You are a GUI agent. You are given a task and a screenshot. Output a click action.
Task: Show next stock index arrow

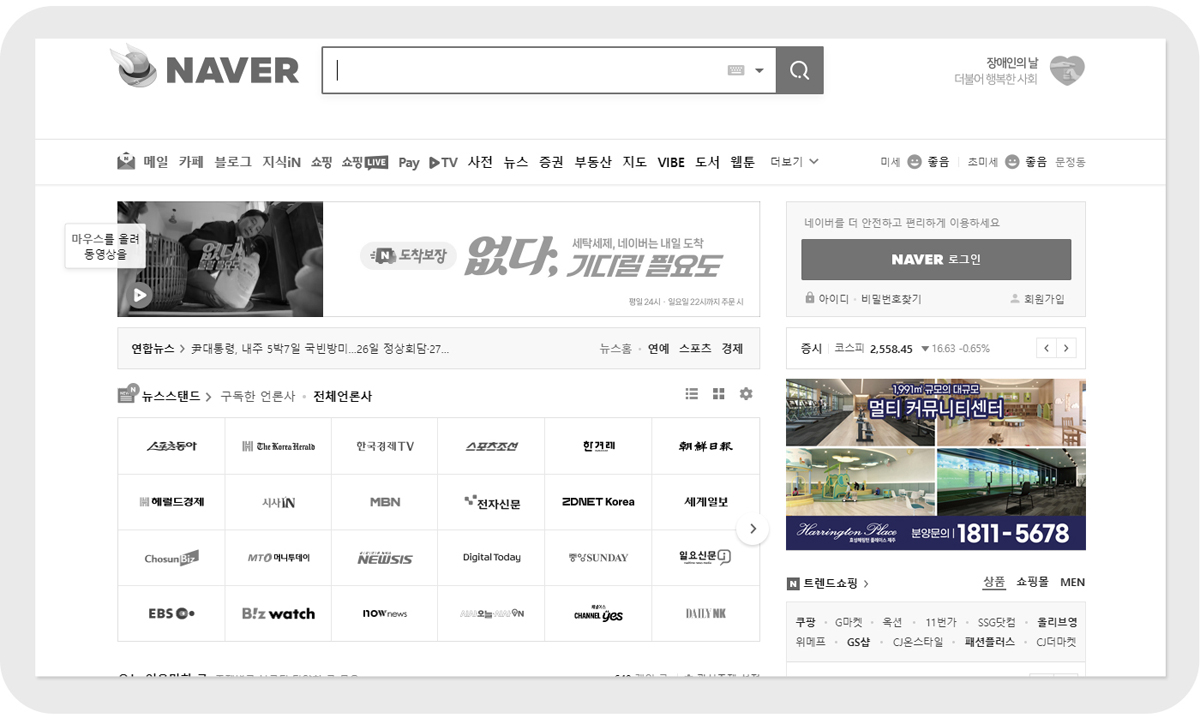tap(1066, 348)
